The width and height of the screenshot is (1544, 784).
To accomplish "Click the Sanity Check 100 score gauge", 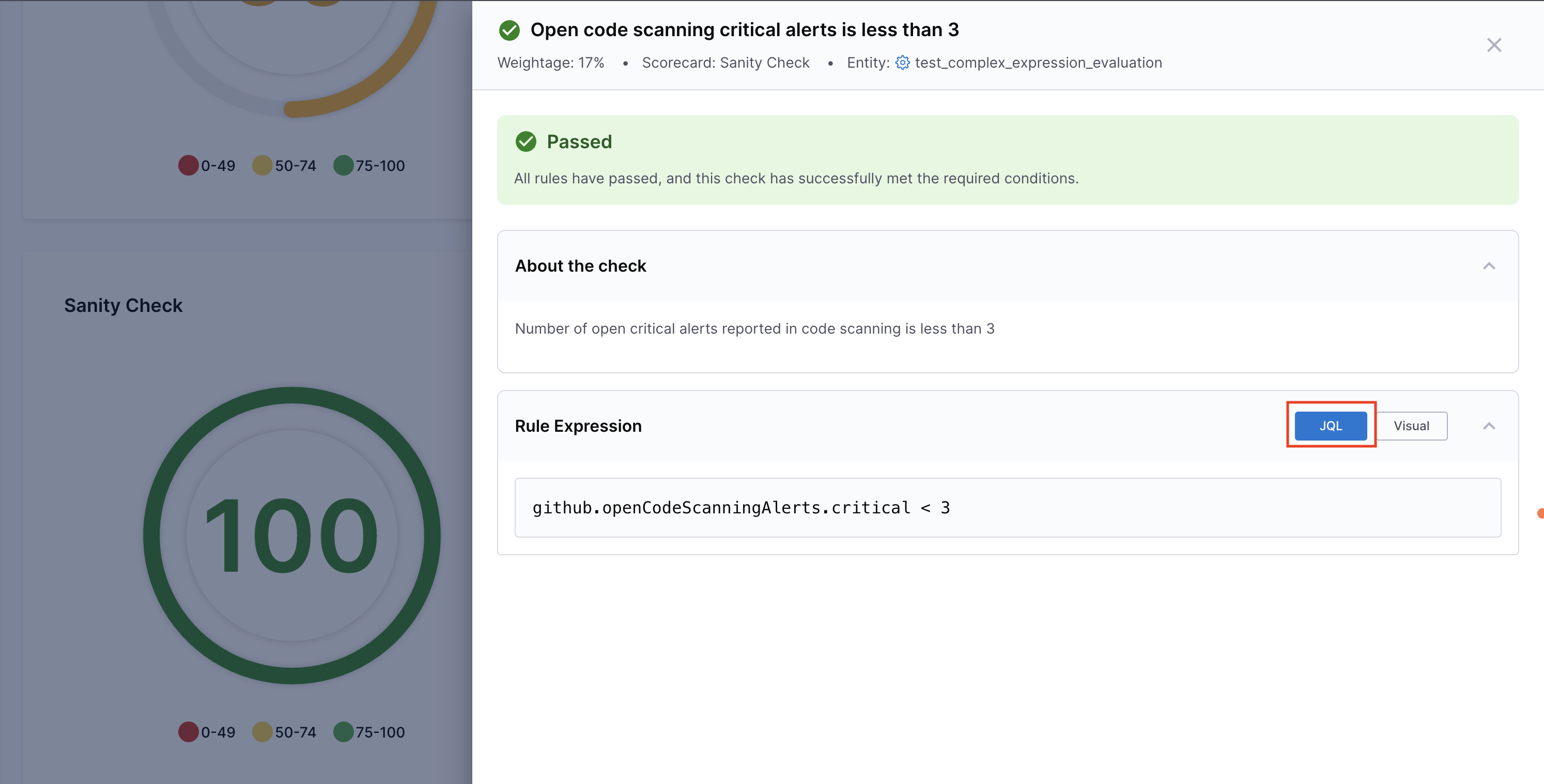I will (292, 535).
